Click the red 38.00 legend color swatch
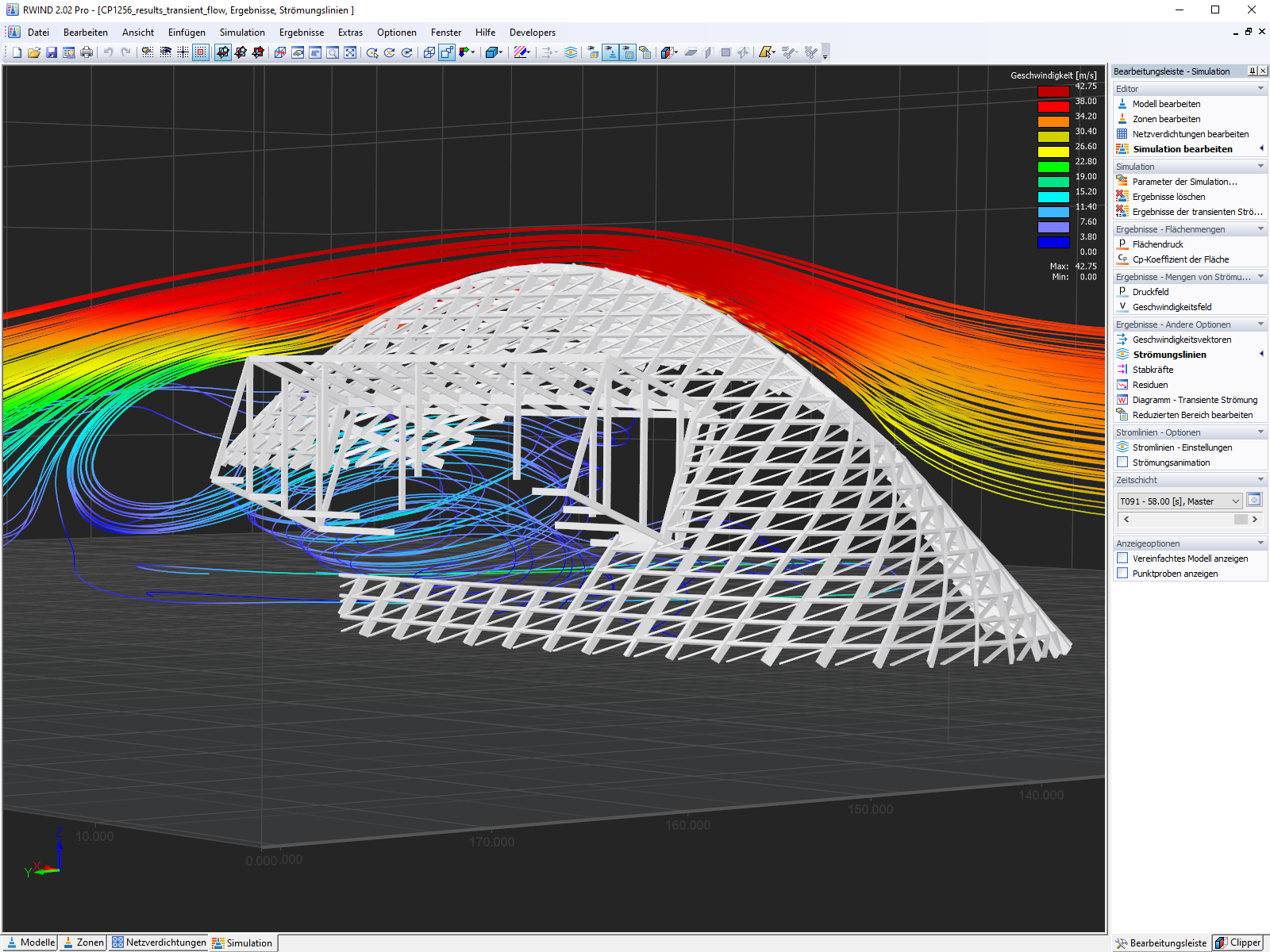Image resolution: width=1270 pixels, height=952 pixels. 1053,106
